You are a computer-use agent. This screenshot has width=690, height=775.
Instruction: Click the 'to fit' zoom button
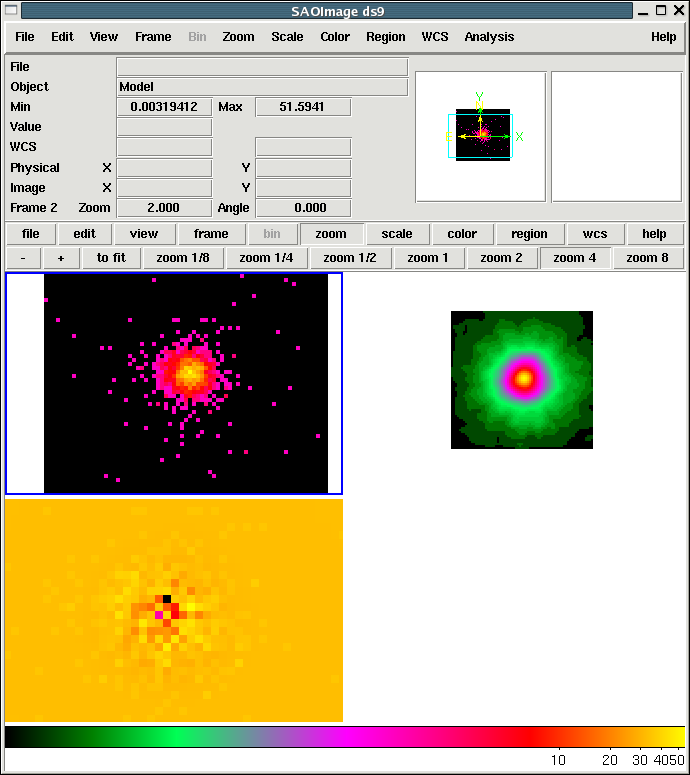[x=111, y=258]
